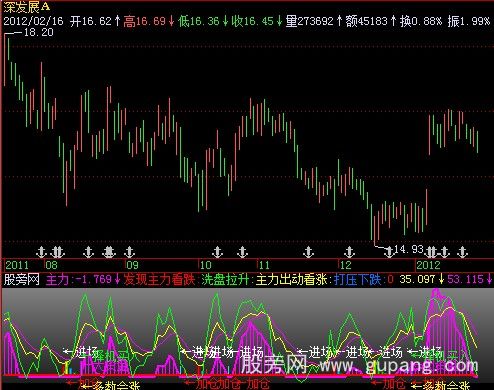Click the close price 收16.45 value
The image size is (494, 390).
pos(257,21)
